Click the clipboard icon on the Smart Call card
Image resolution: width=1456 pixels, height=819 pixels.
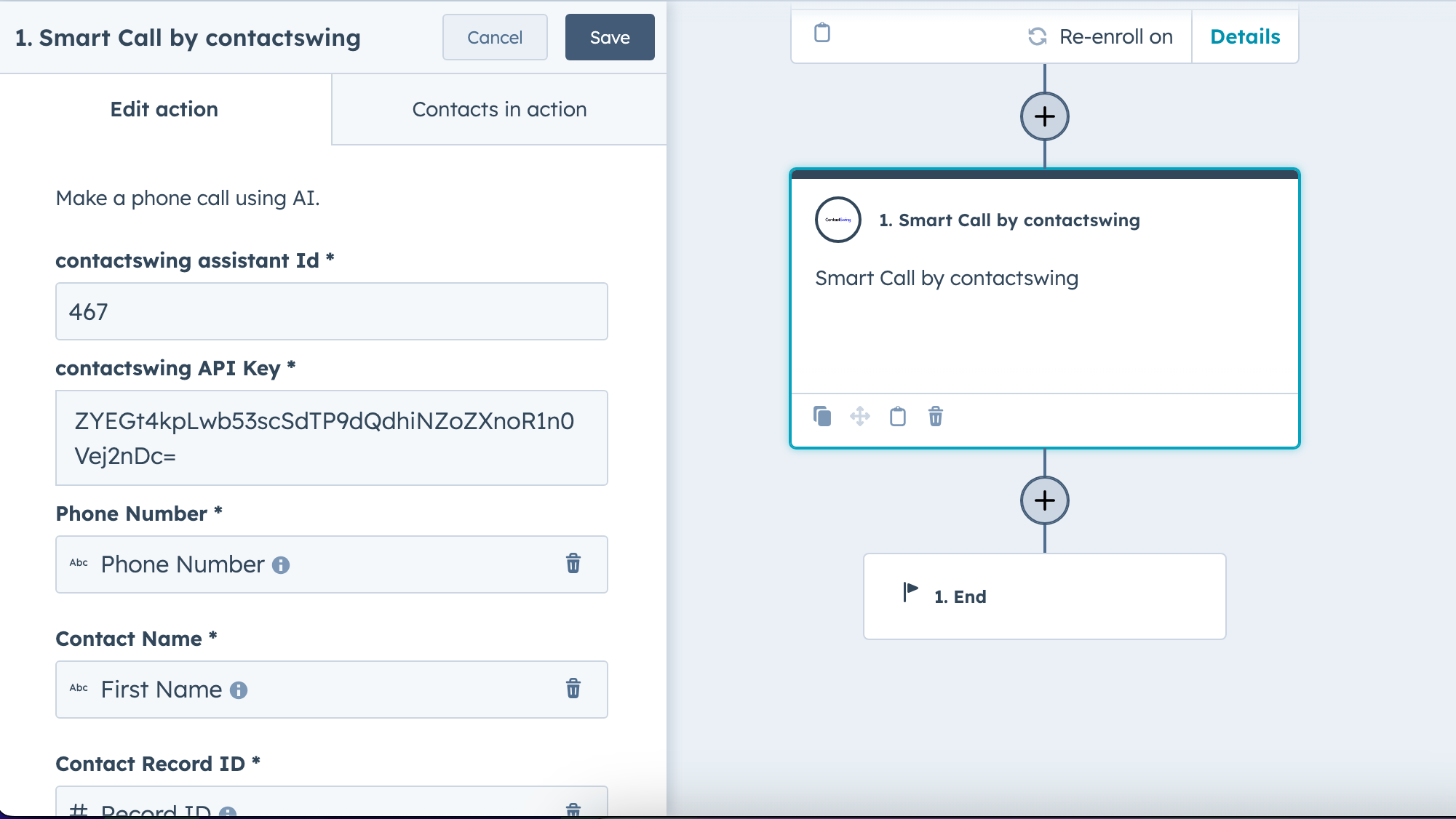tap(898, 417)
